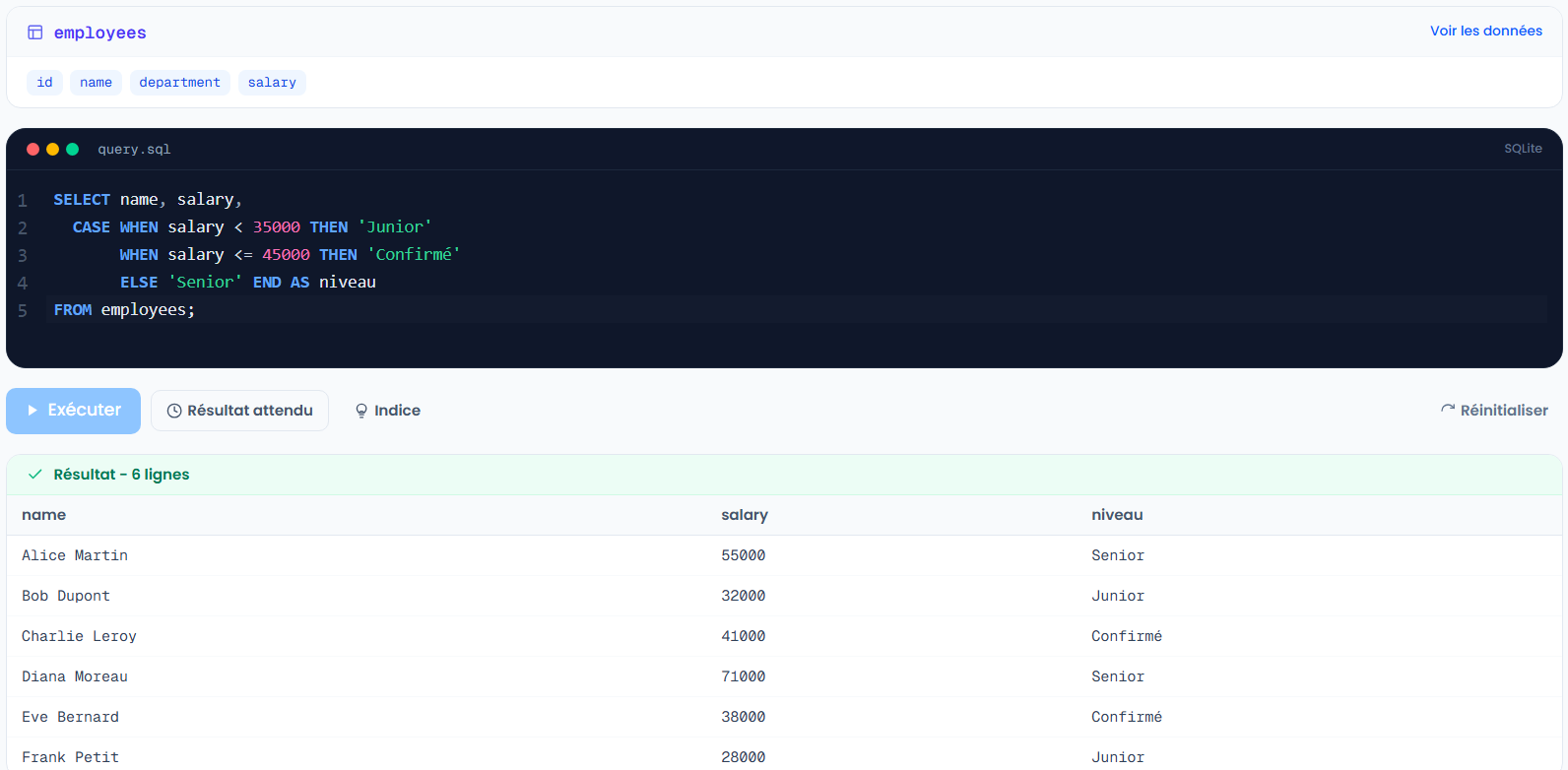The width and height of the screenshot is (1568, 770).
Task: Click the 'Confirmé' string in the code
Action: 414,255
